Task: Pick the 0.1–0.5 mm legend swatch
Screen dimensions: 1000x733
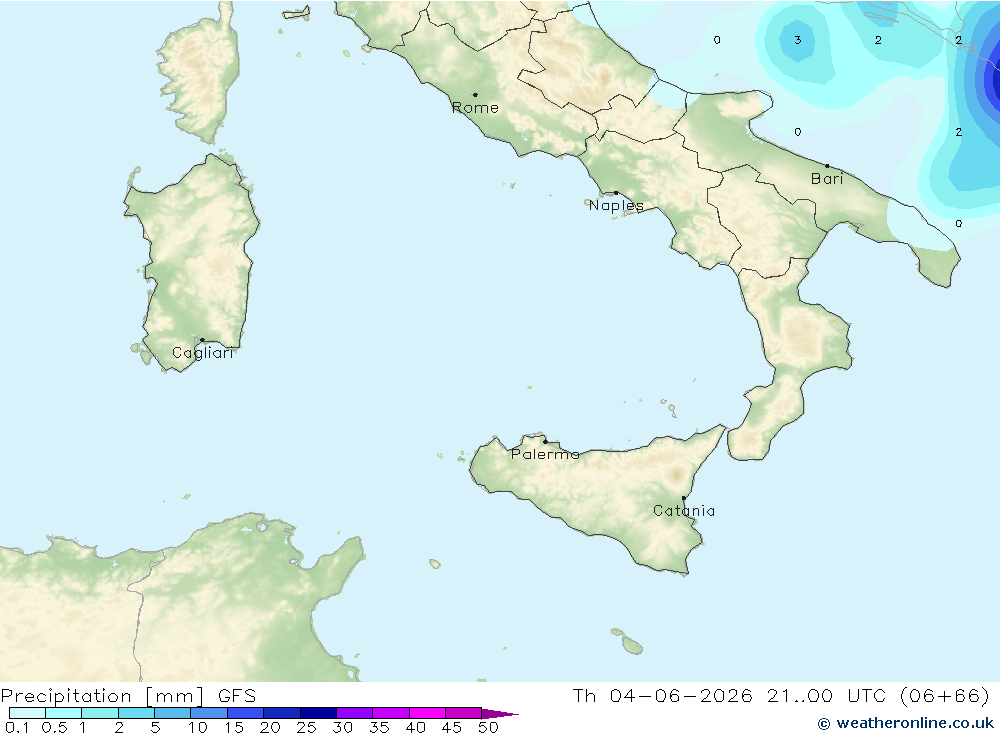Action: coord(27,713)
